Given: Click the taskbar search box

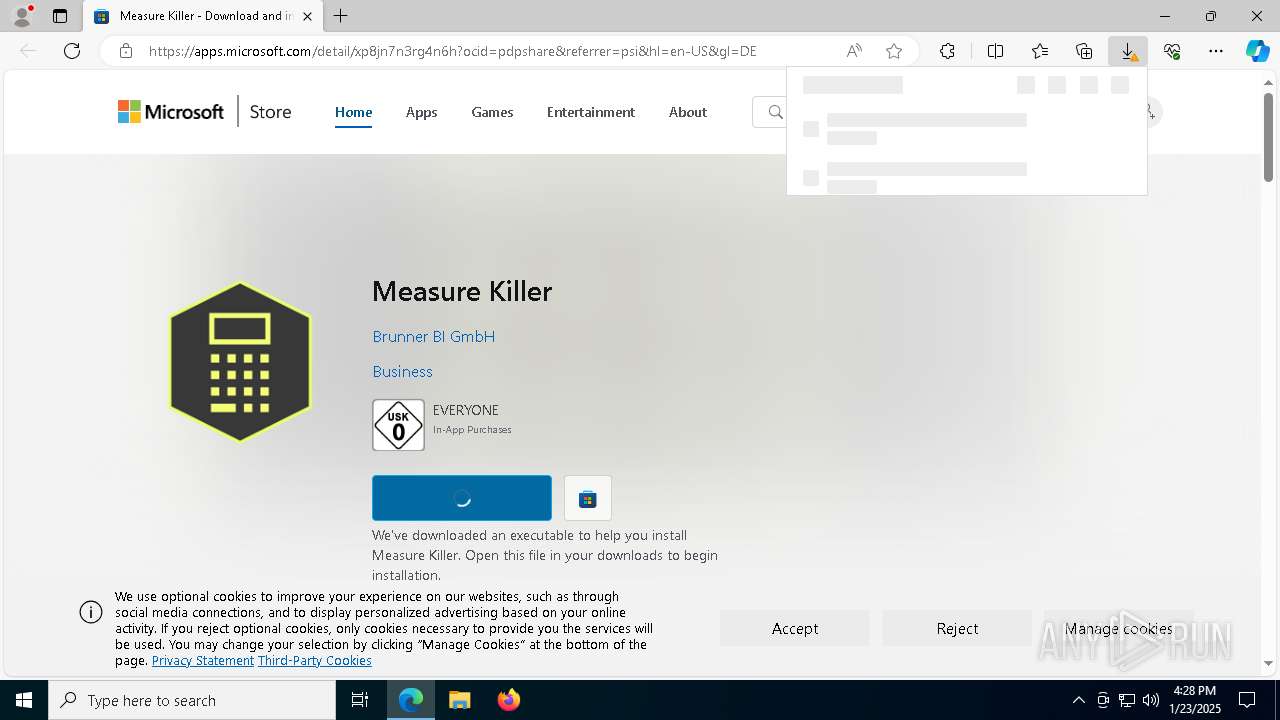Looking at the screenshot, I should point(192,700).
